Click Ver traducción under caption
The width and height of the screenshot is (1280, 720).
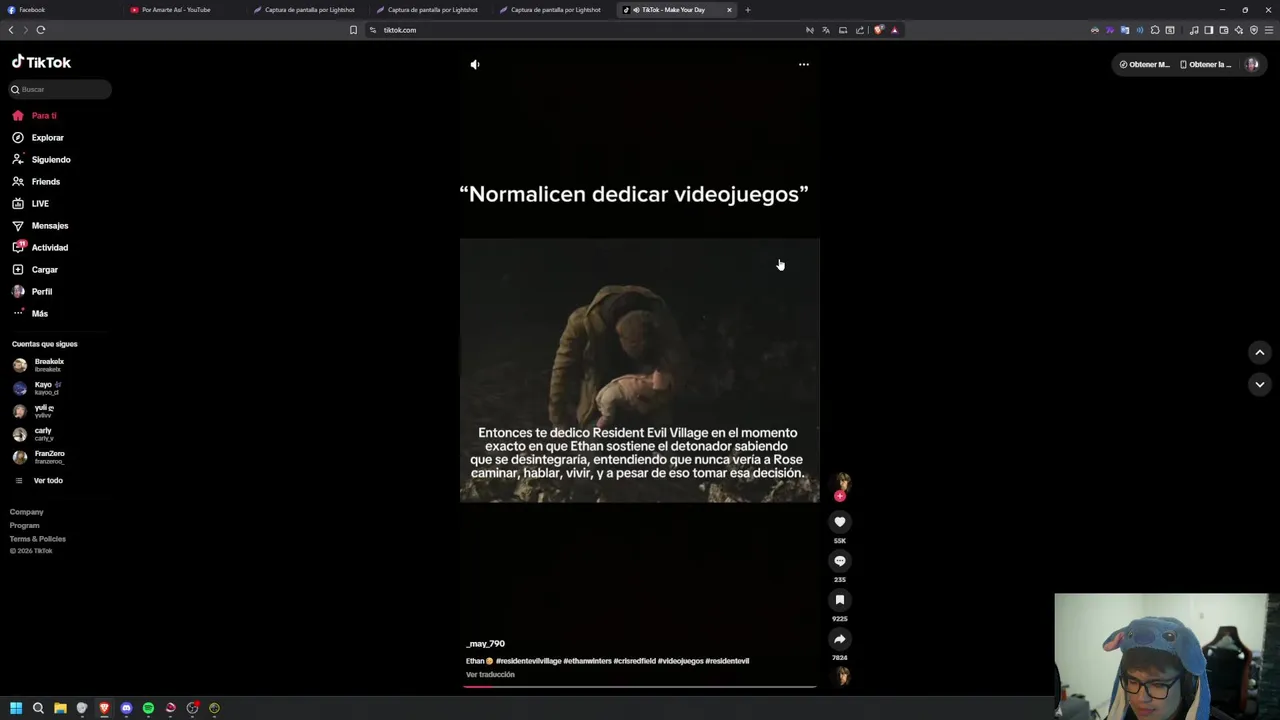pyautogui.click(x=490, y=674)
